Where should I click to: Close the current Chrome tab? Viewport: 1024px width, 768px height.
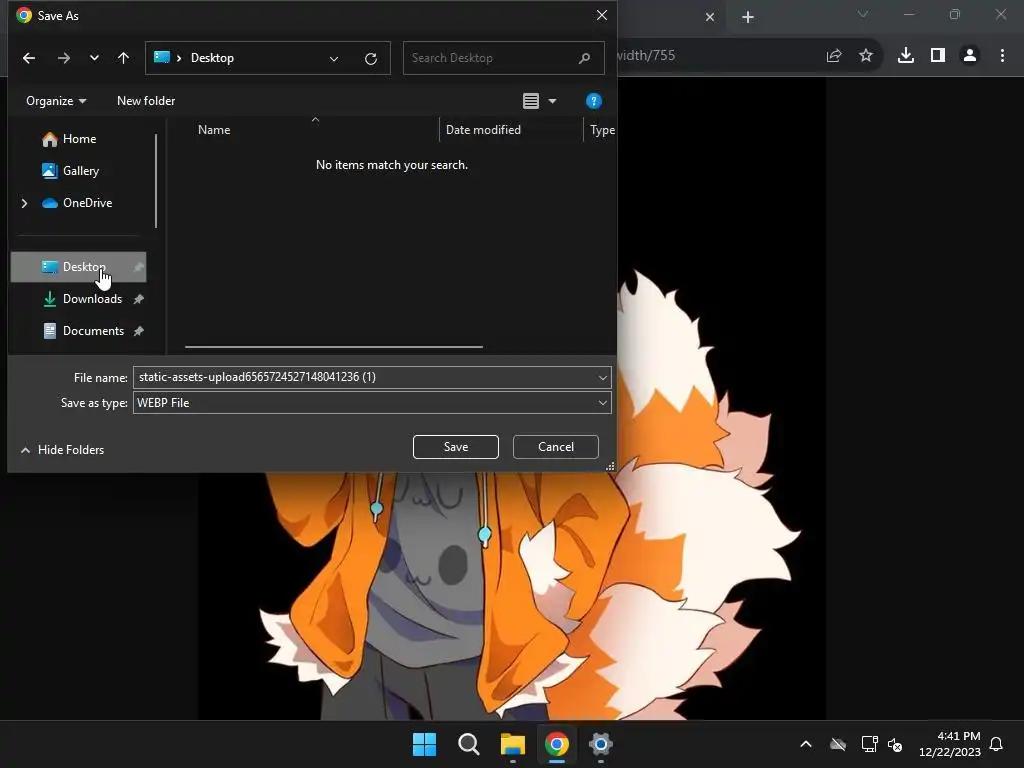point(710,17)
